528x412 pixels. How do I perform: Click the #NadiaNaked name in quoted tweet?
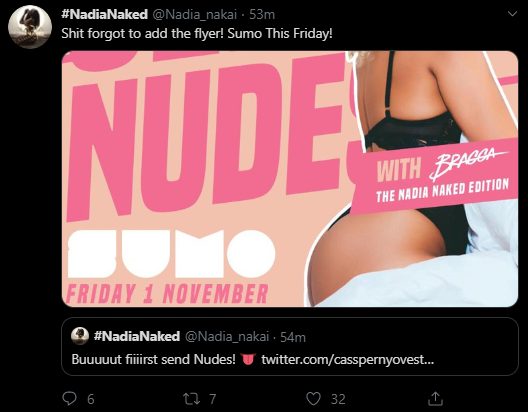(x=137, y=336)
